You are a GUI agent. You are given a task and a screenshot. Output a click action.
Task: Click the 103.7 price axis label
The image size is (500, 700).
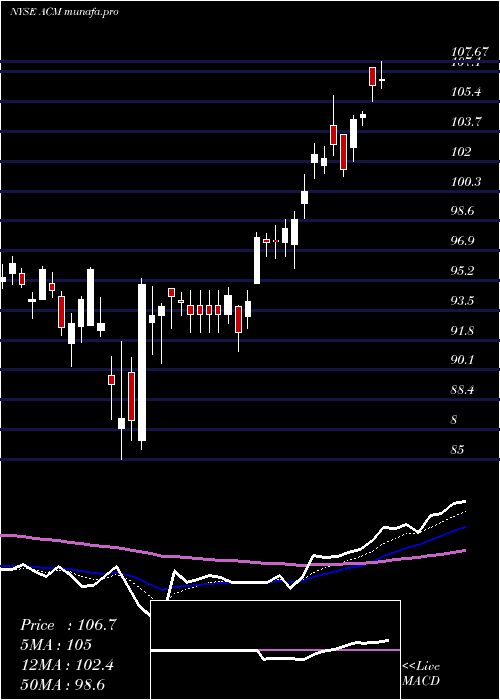pos(466,122)
